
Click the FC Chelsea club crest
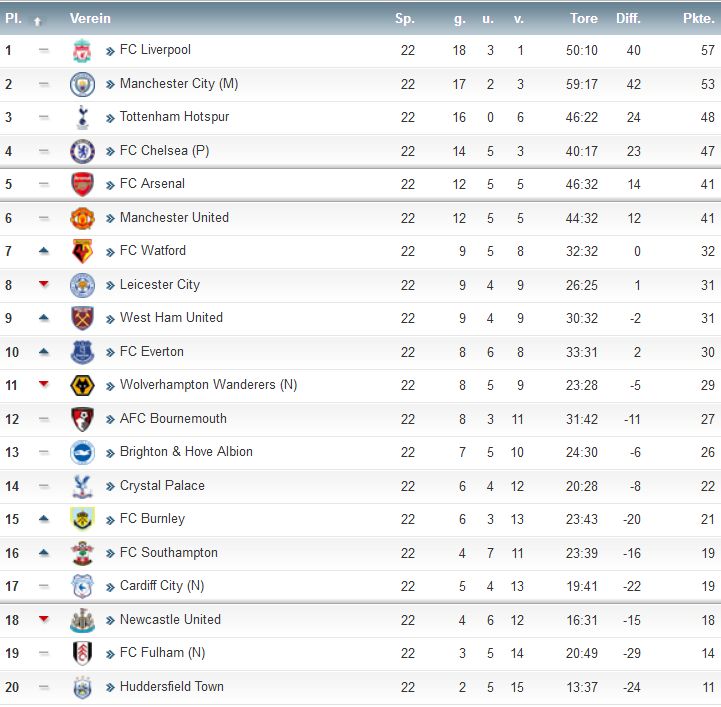82,151
